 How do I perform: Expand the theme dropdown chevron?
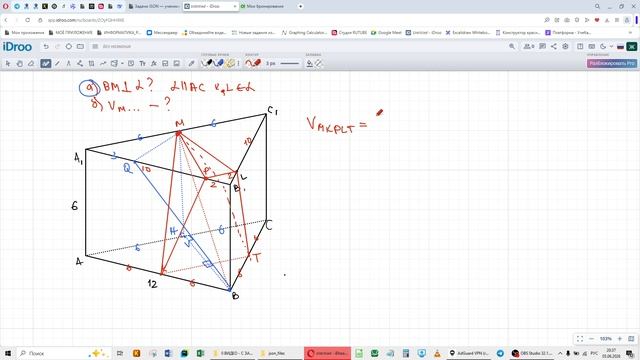pos(611,47)
